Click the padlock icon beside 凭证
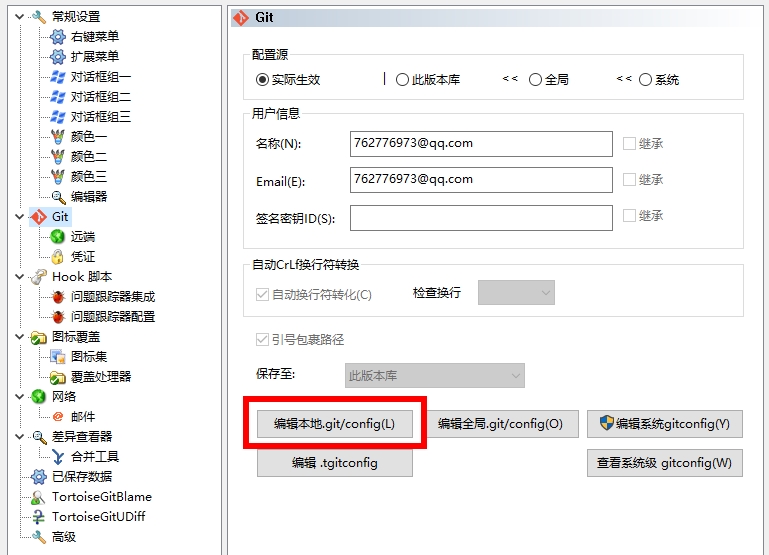The height and width of the screenshot is (555, 769). [57, 256]
